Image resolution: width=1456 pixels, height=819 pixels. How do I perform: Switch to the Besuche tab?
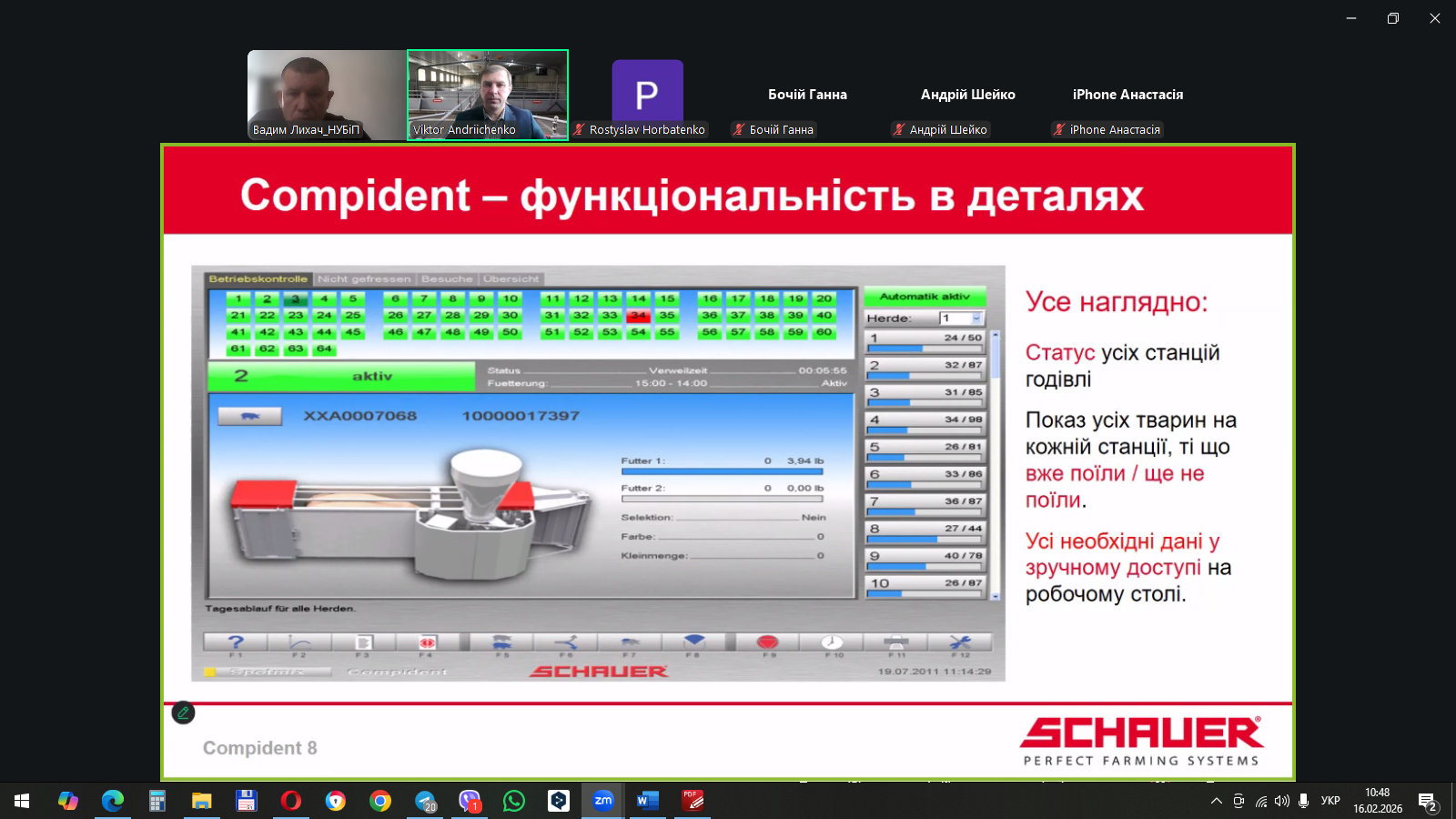(x=447, y=279)
